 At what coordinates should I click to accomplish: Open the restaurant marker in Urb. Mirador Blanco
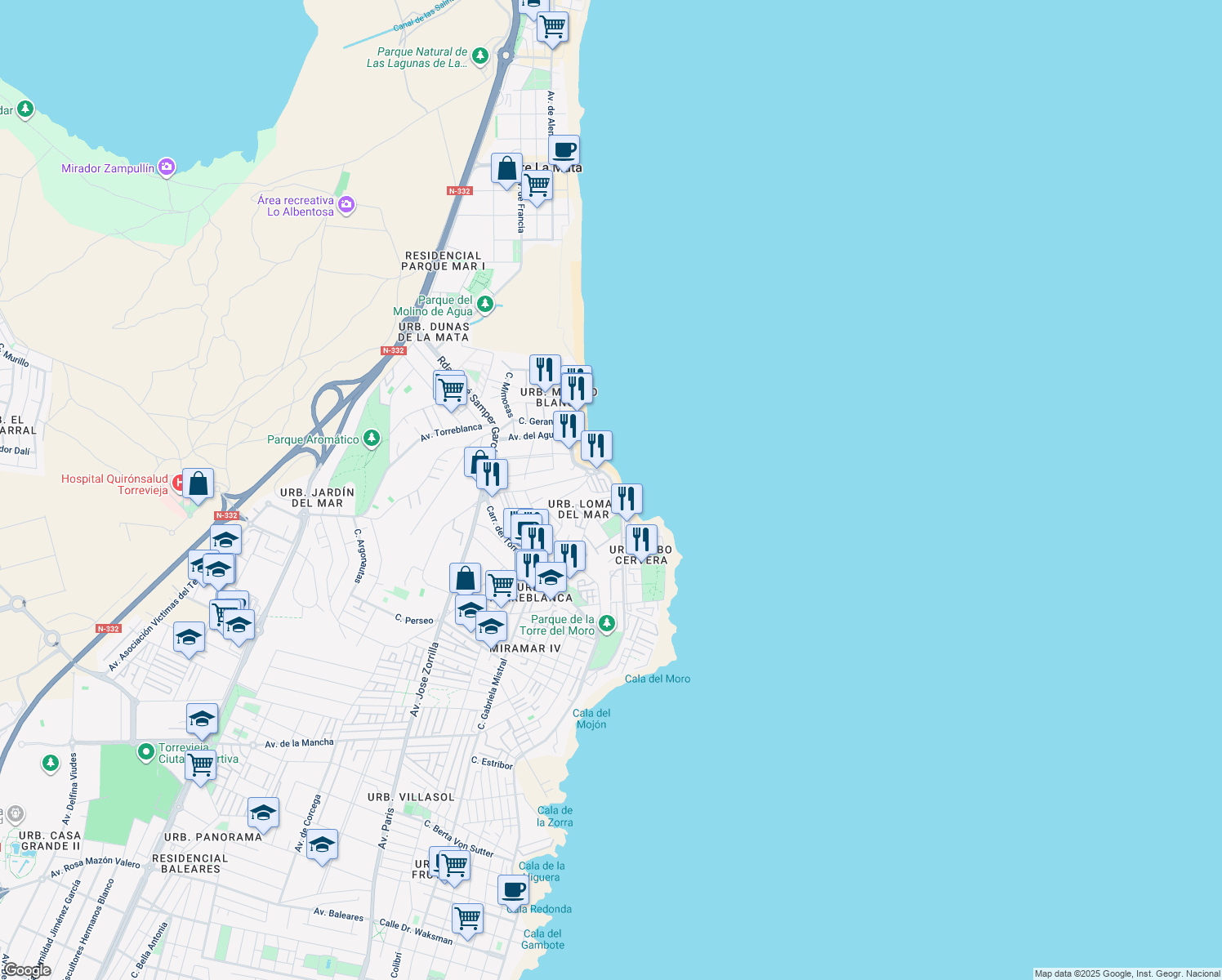pyautogui.click(x=543, y=369)
